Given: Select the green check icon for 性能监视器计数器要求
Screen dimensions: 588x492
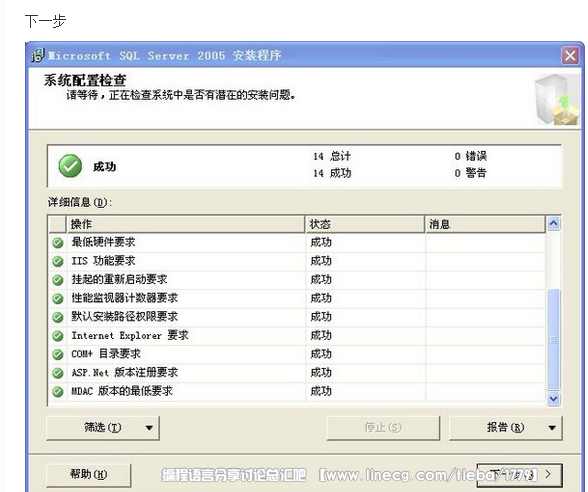Looking at the screenshot, I should click(58, 298).
